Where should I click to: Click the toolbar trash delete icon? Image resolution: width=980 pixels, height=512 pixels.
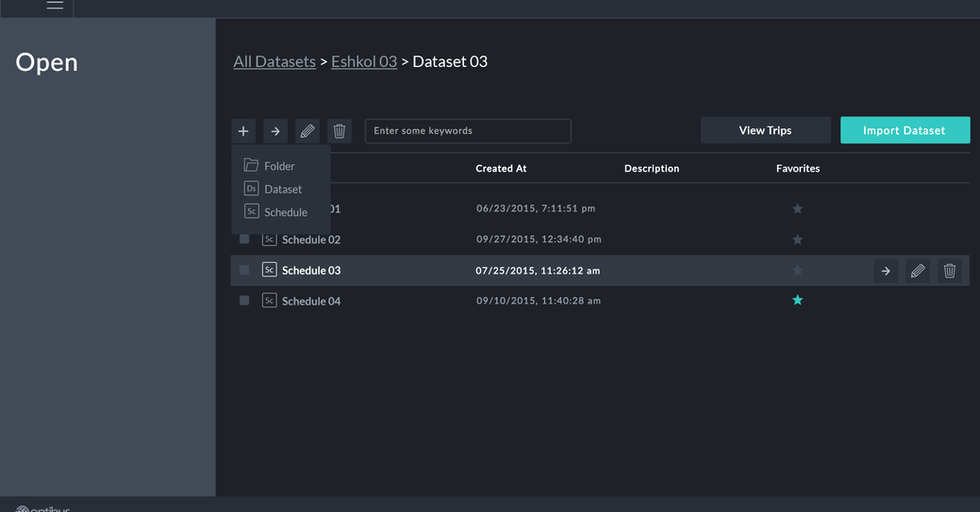339,131
